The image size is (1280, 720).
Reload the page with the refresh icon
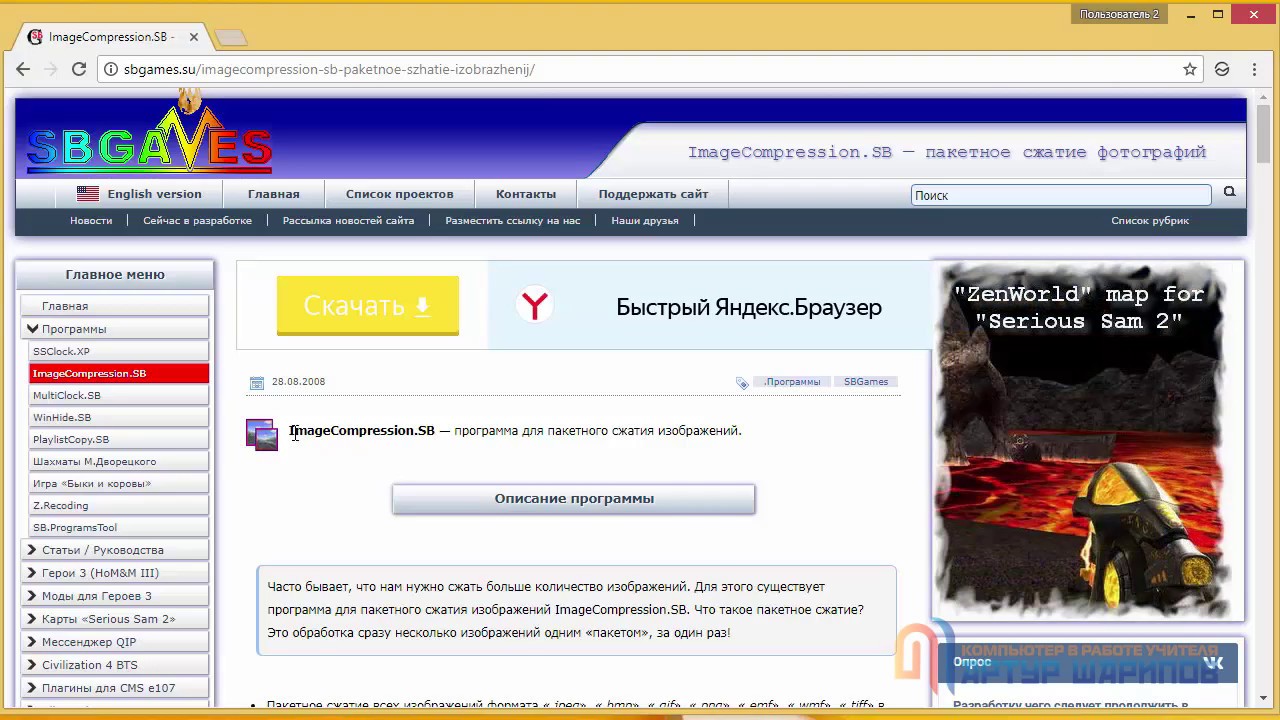pos(79,69)
